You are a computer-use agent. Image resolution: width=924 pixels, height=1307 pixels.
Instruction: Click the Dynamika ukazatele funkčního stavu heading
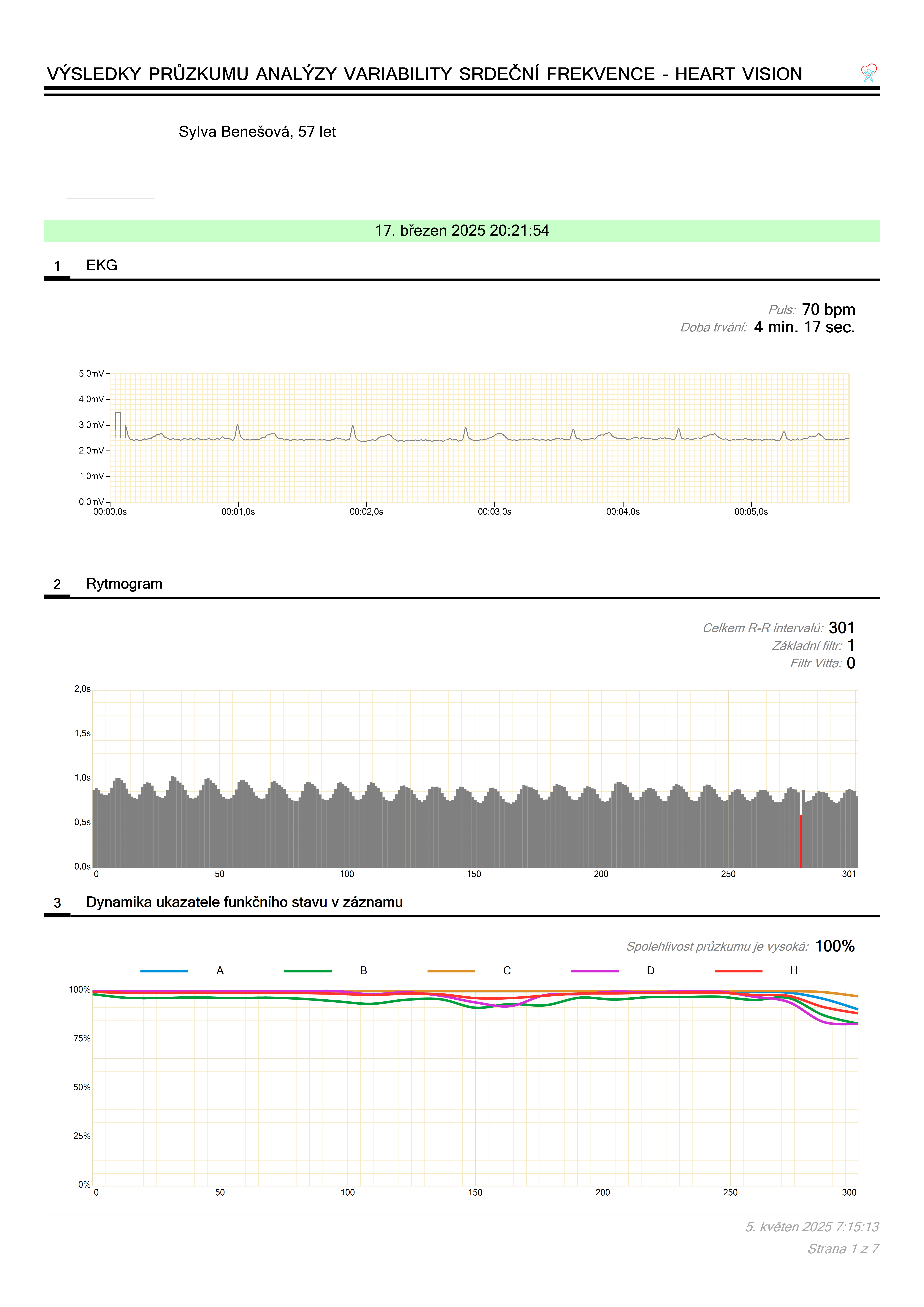244,902
